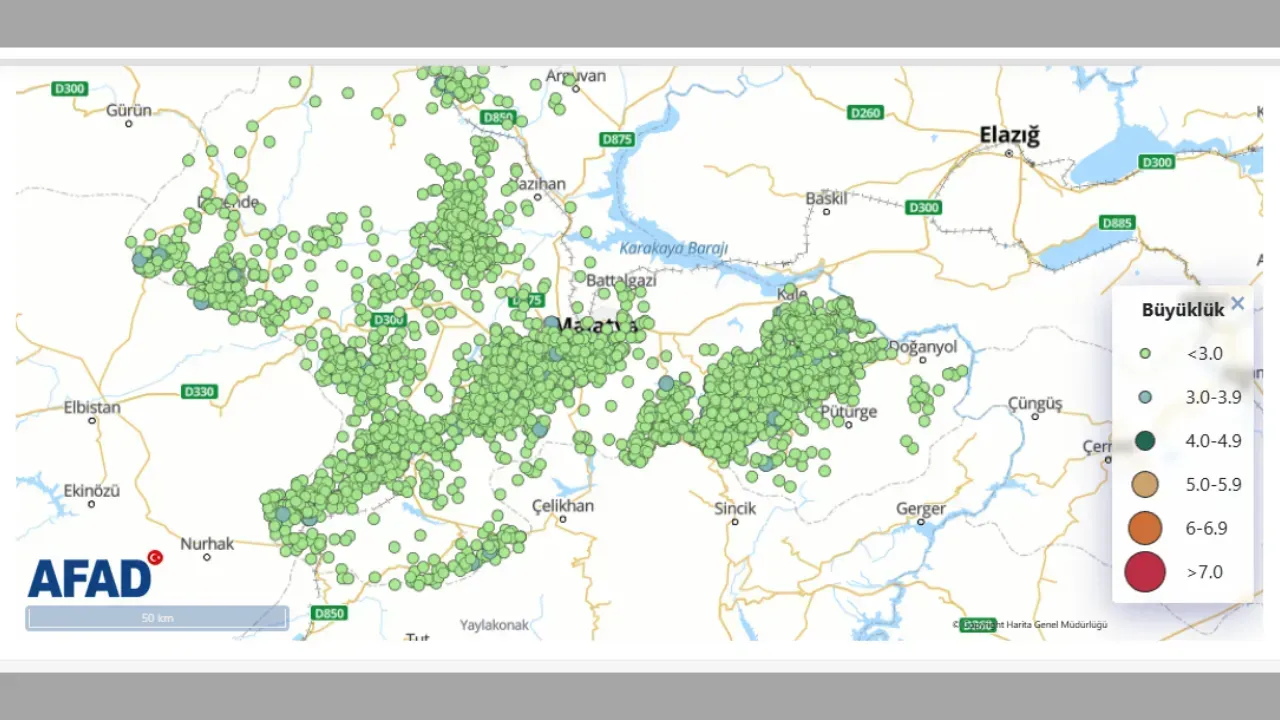The width and height of the screenshot is (1280, 720).
Task: Click the Büyüklük legend title
Action: coord(1183,310)
